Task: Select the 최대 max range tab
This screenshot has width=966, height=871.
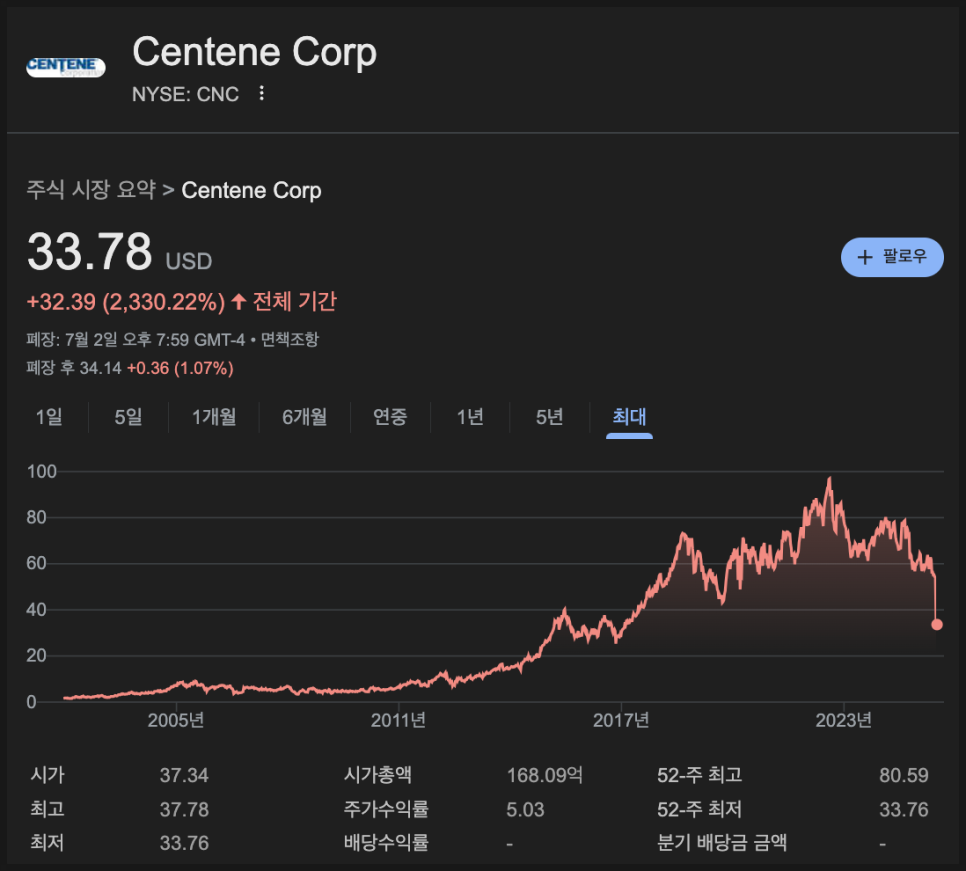Action: 629,417
